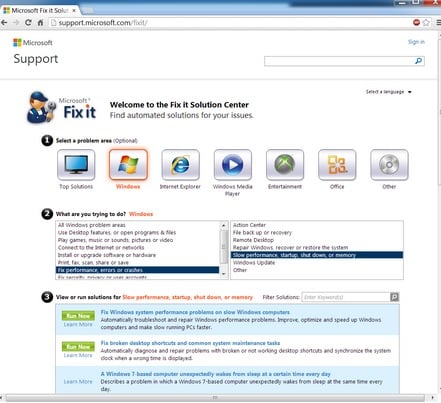This screenshot has height=403, width=441.
Task: Select 'Install or upgrade software or hardware'
Action: (137, 255)
